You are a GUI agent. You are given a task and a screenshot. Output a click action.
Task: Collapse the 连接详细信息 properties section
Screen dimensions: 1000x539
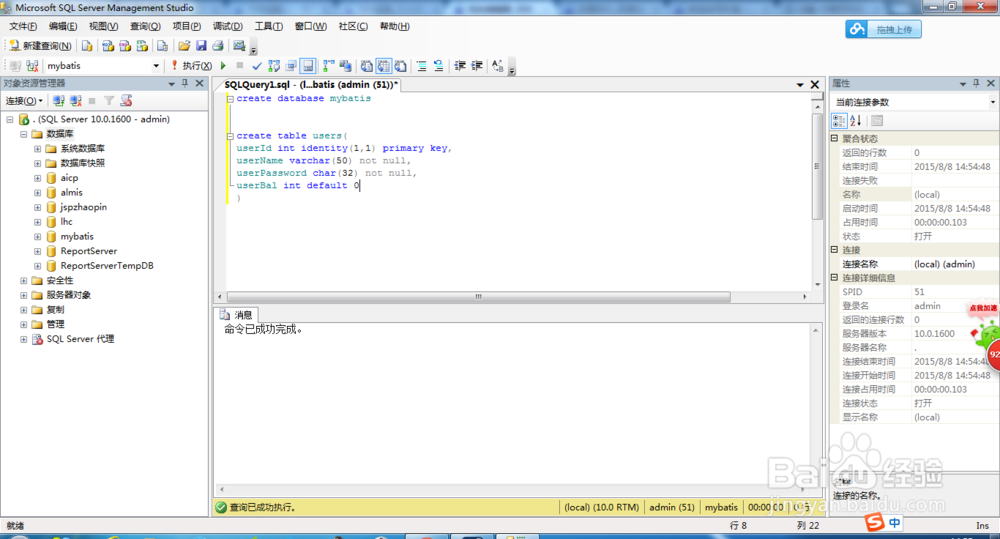click(834, 277)
